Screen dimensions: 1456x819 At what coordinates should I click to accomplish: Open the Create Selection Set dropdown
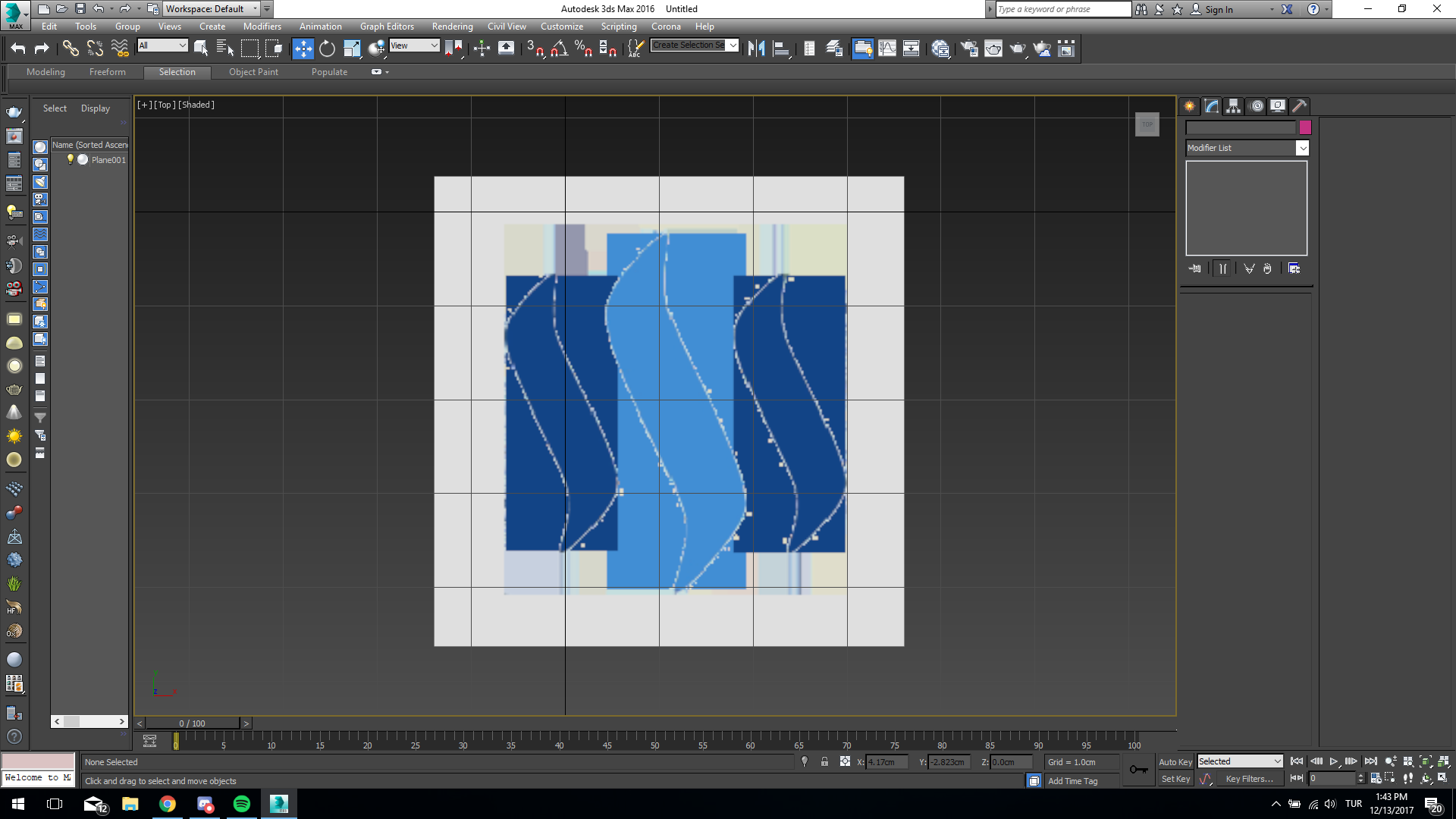pos(695,45)
